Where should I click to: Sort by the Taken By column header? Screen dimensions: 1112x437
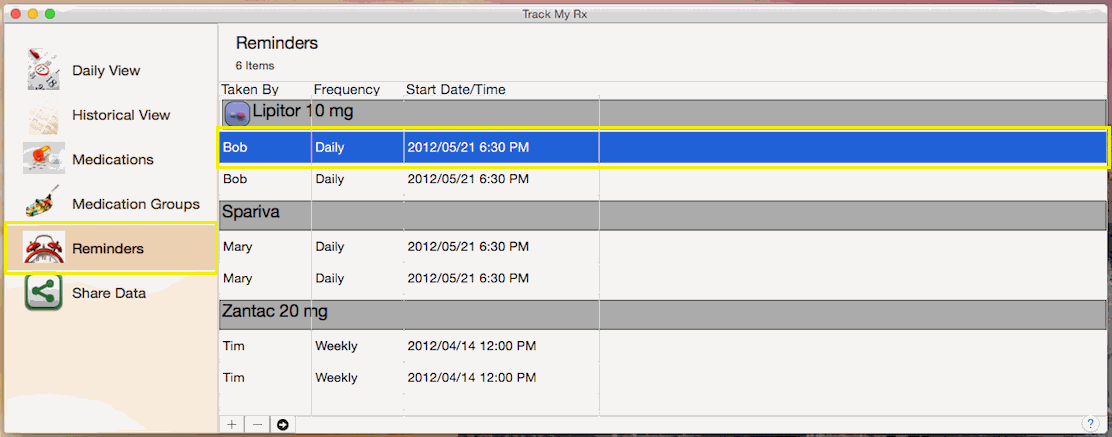click(250, 89)
